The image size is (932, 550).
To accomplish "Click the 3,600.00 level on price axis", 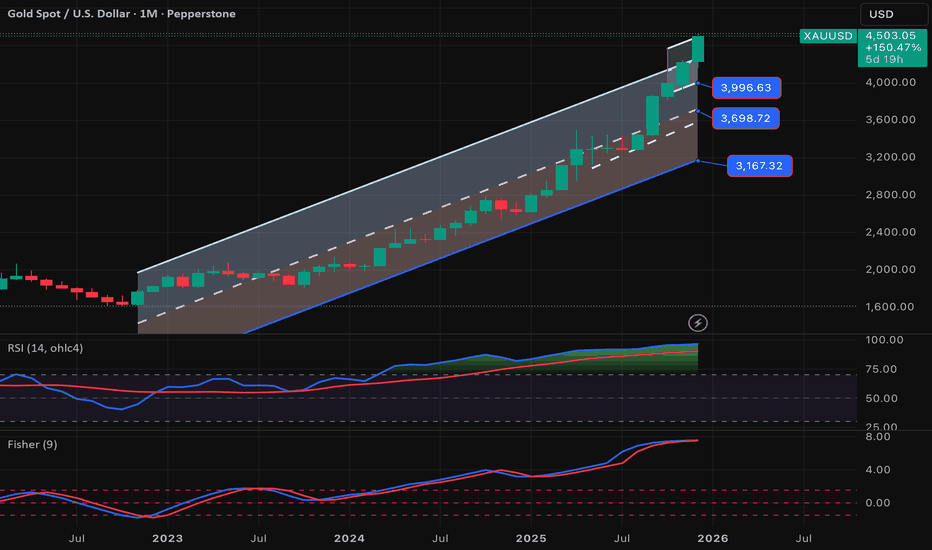I will pyautogui.click(x=891, y=120).
